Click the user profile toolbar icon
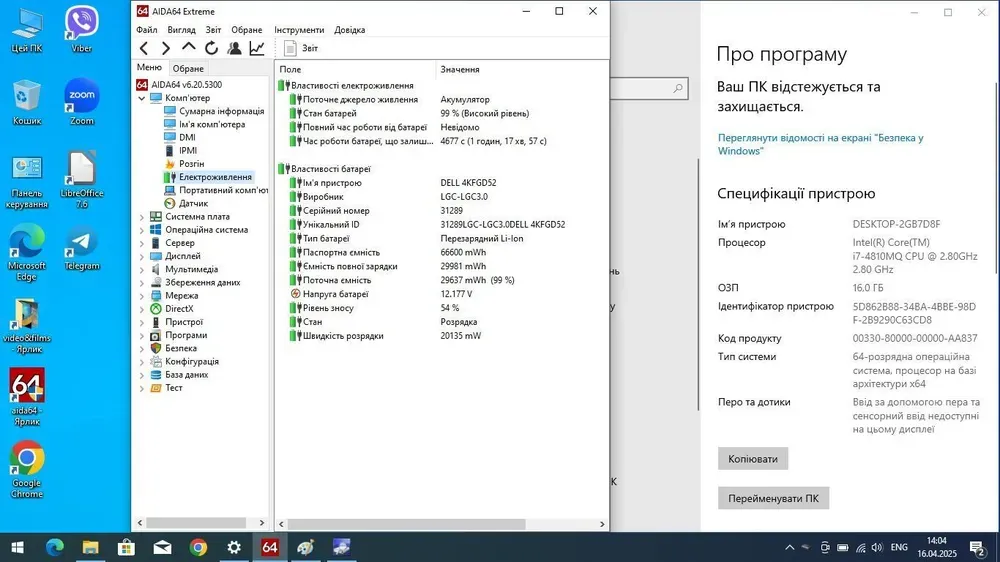The width and height of the screenshot is (1000, 562). point(234,48)
